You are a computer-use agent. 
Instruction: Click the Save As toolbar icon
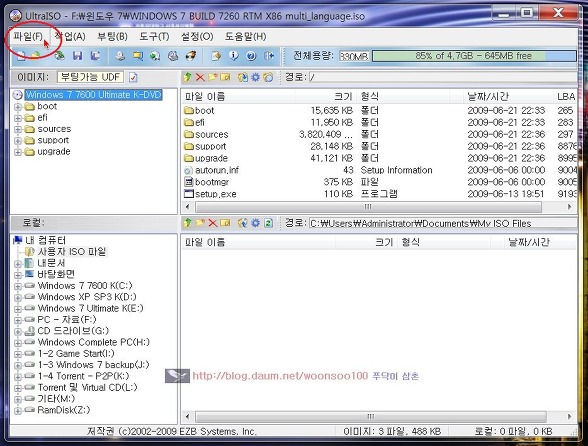click(96, 56)
